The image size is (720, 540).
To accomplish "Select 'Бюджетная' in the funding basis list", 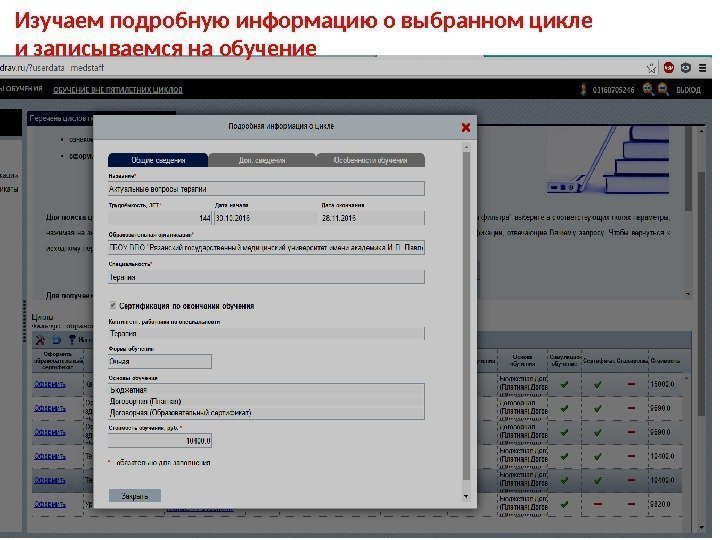I will [266, 390].
